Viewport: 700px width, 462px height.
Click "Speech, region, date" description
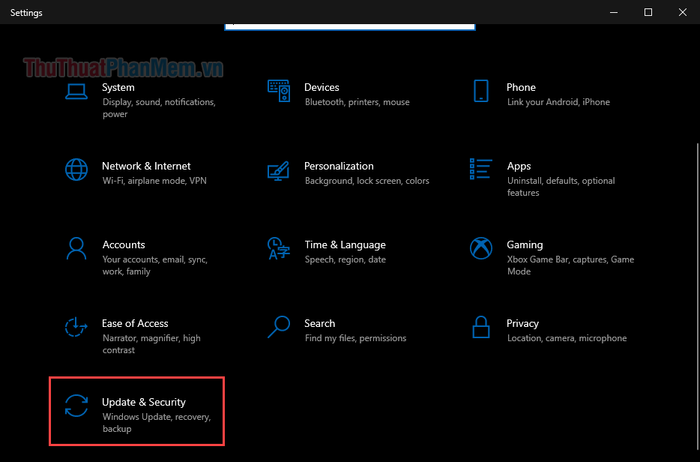[345, 260]
